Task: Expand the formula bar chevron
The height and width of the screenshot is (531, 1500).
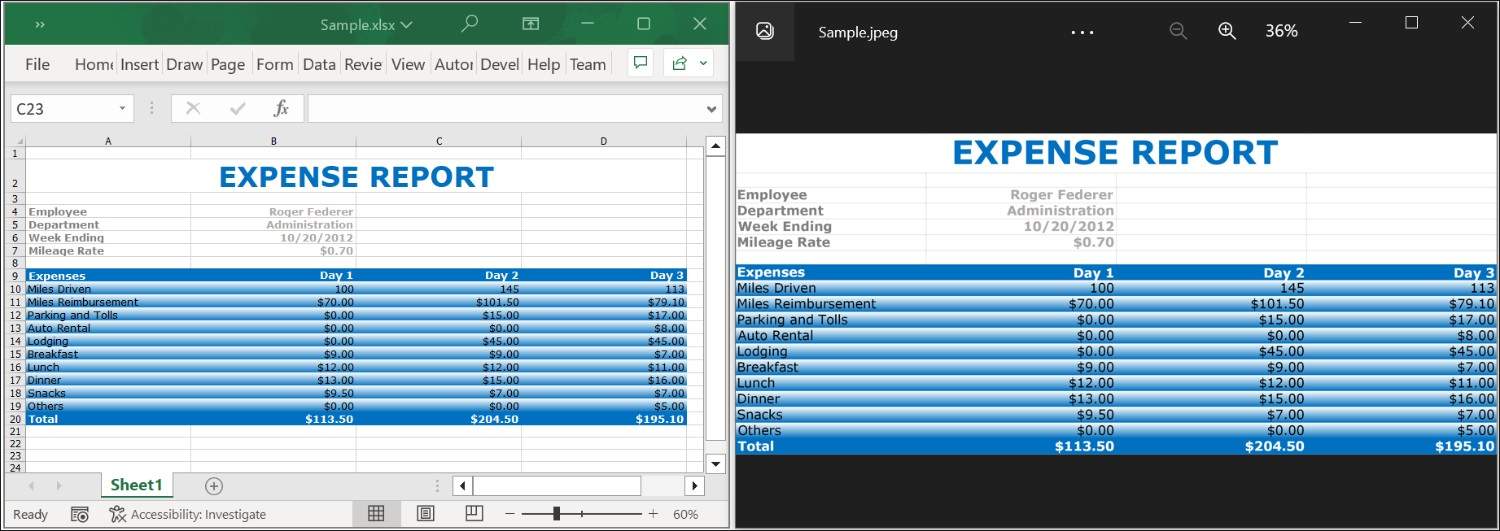Action: click(x=712, y=109)
